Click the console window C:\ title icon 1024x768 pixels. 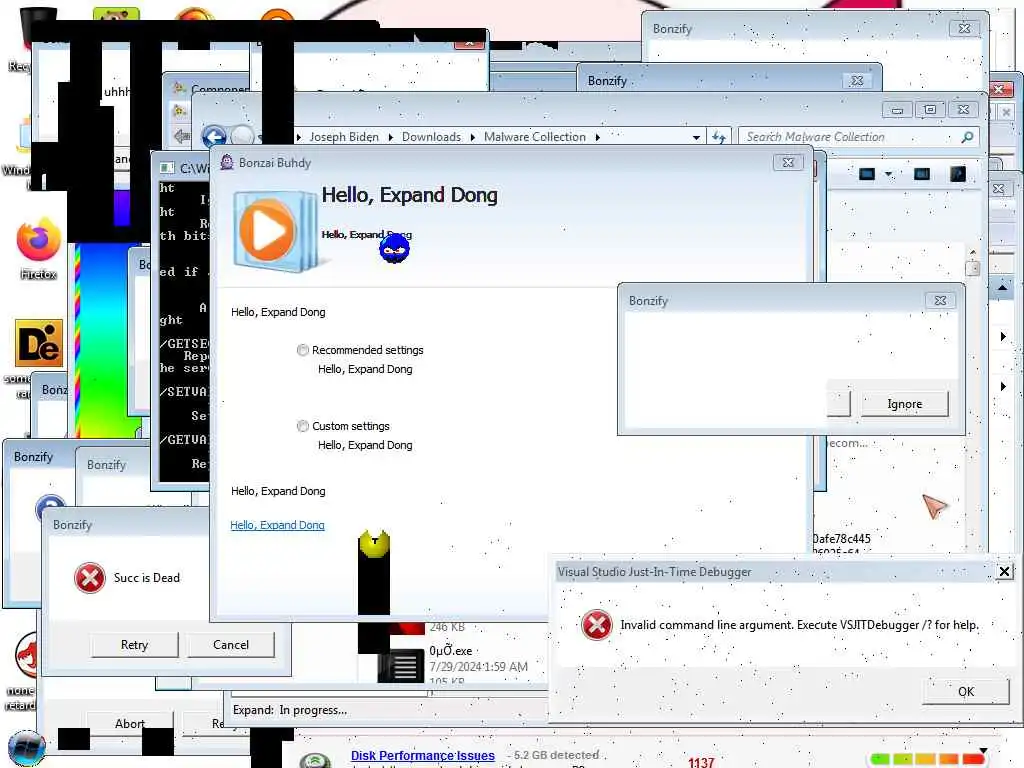167,168
